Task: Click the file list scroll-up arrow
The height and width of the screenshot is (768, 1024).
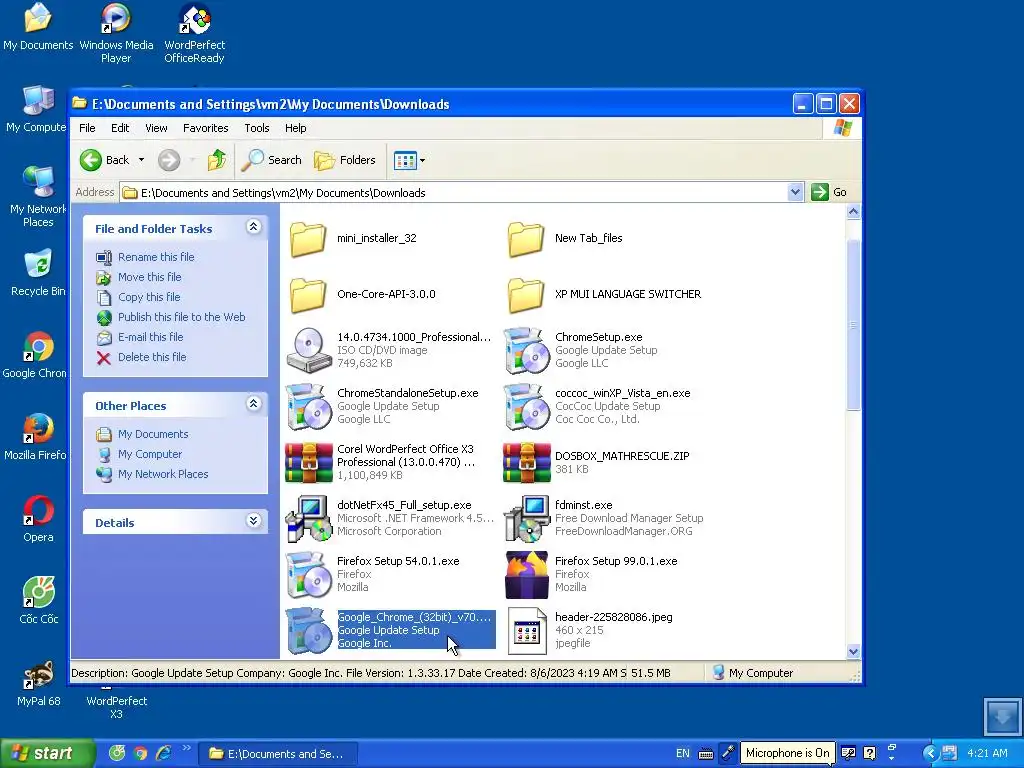Action: click(x=853, y=212)
